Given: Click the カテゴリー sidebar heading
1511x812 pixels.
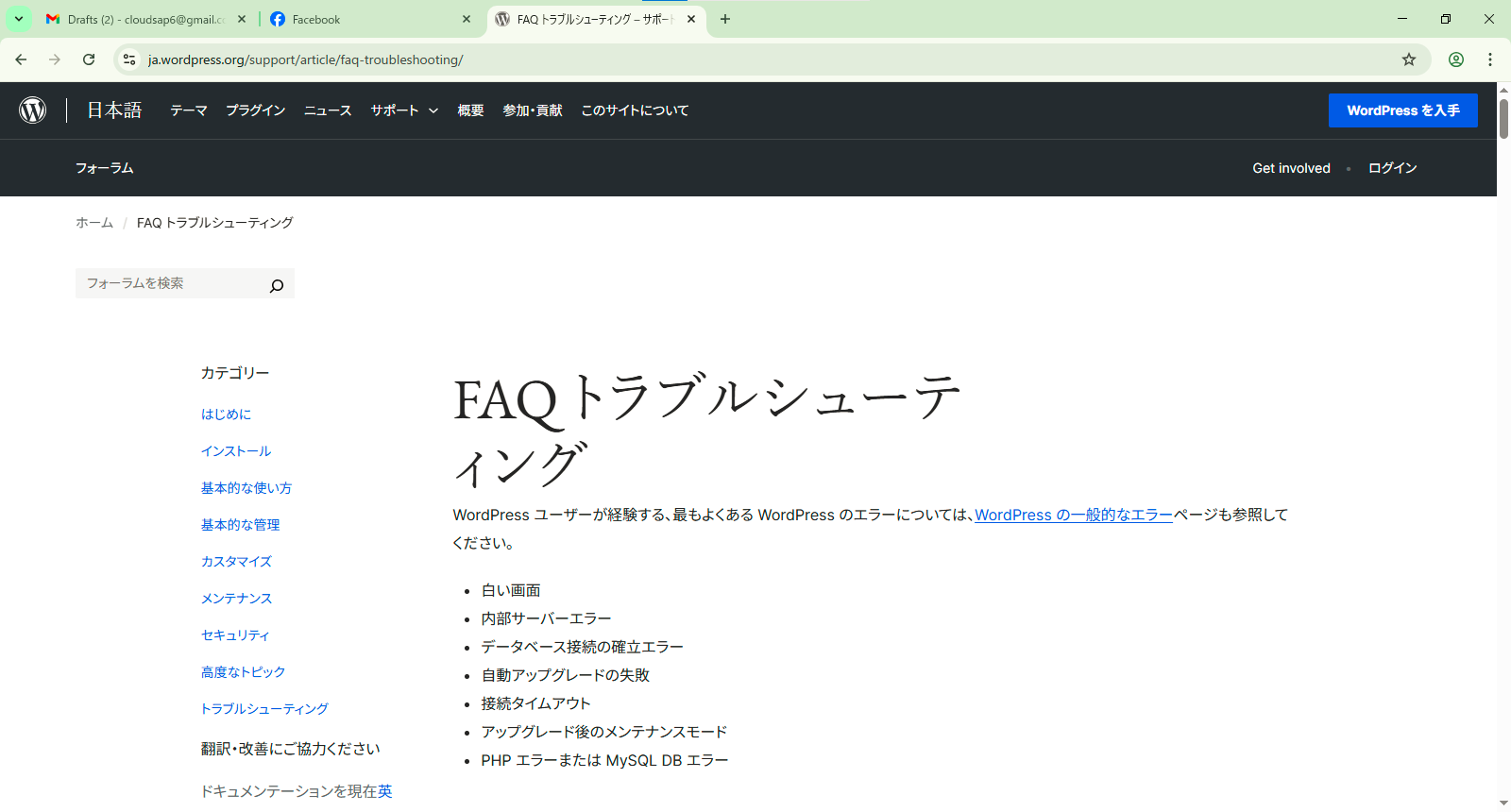Looking at the screenshot, I should coord(235,373).
